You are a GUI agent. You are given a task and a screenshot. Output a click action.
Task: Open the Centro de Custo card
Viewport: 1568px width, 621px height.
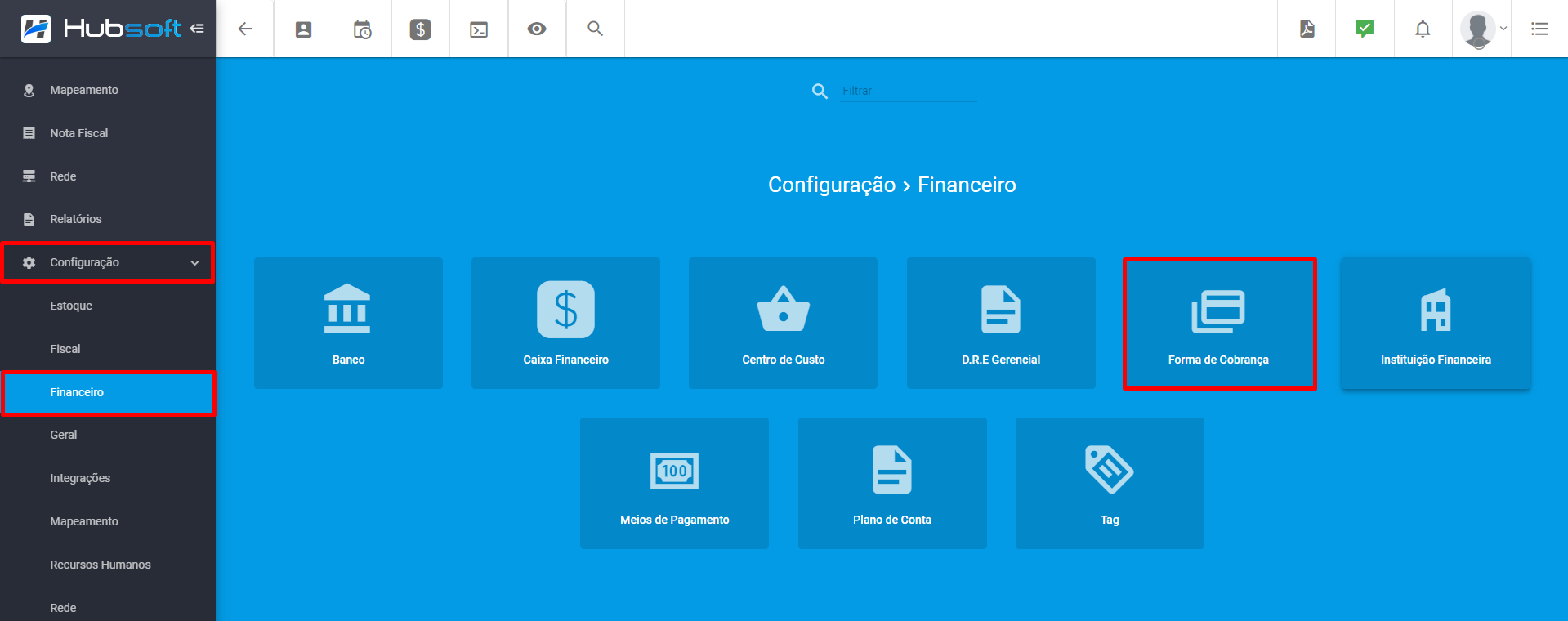coord(783,323)
